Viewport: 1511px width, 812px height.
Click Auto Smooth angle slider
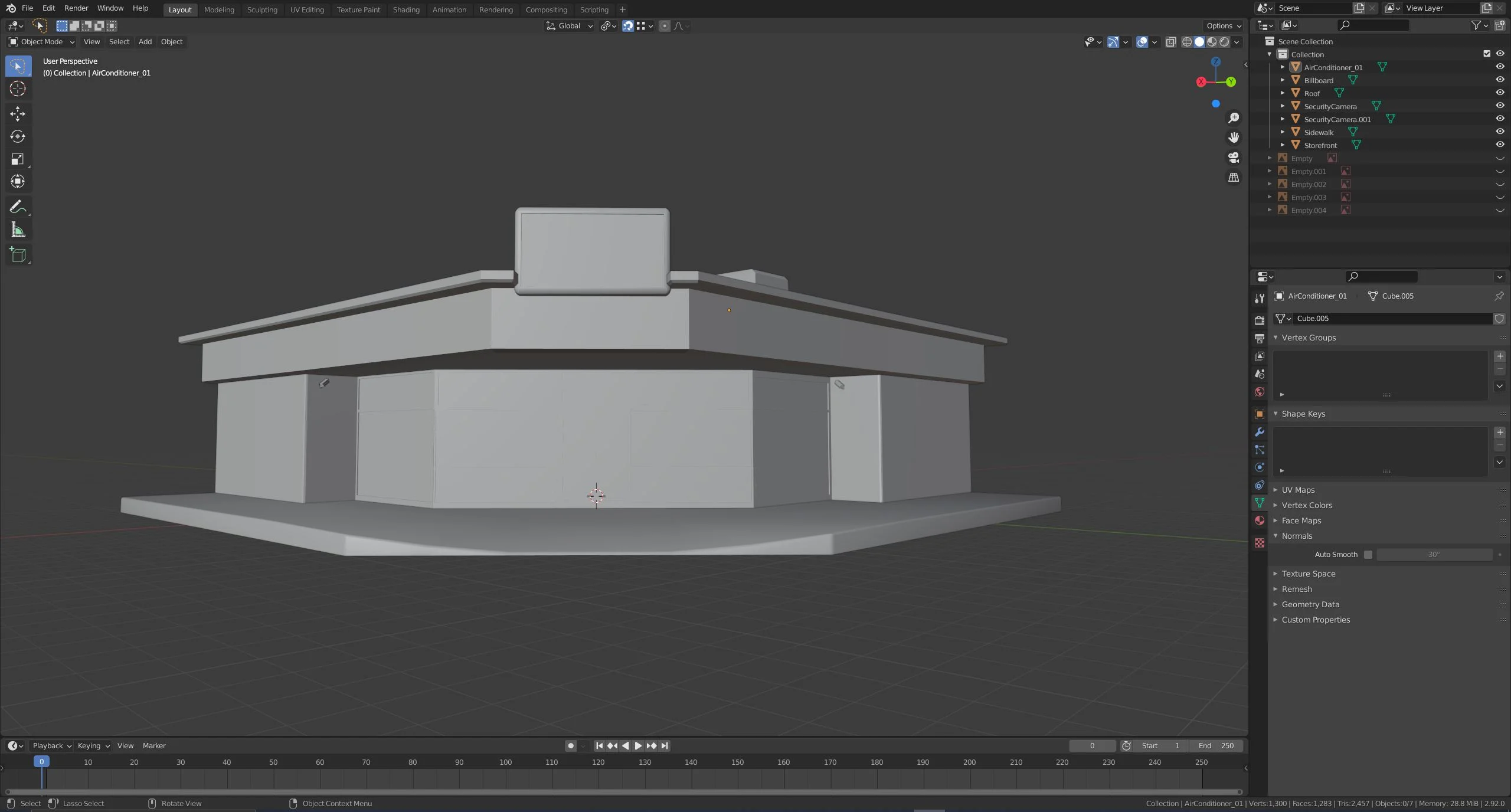coord(1434,555)
